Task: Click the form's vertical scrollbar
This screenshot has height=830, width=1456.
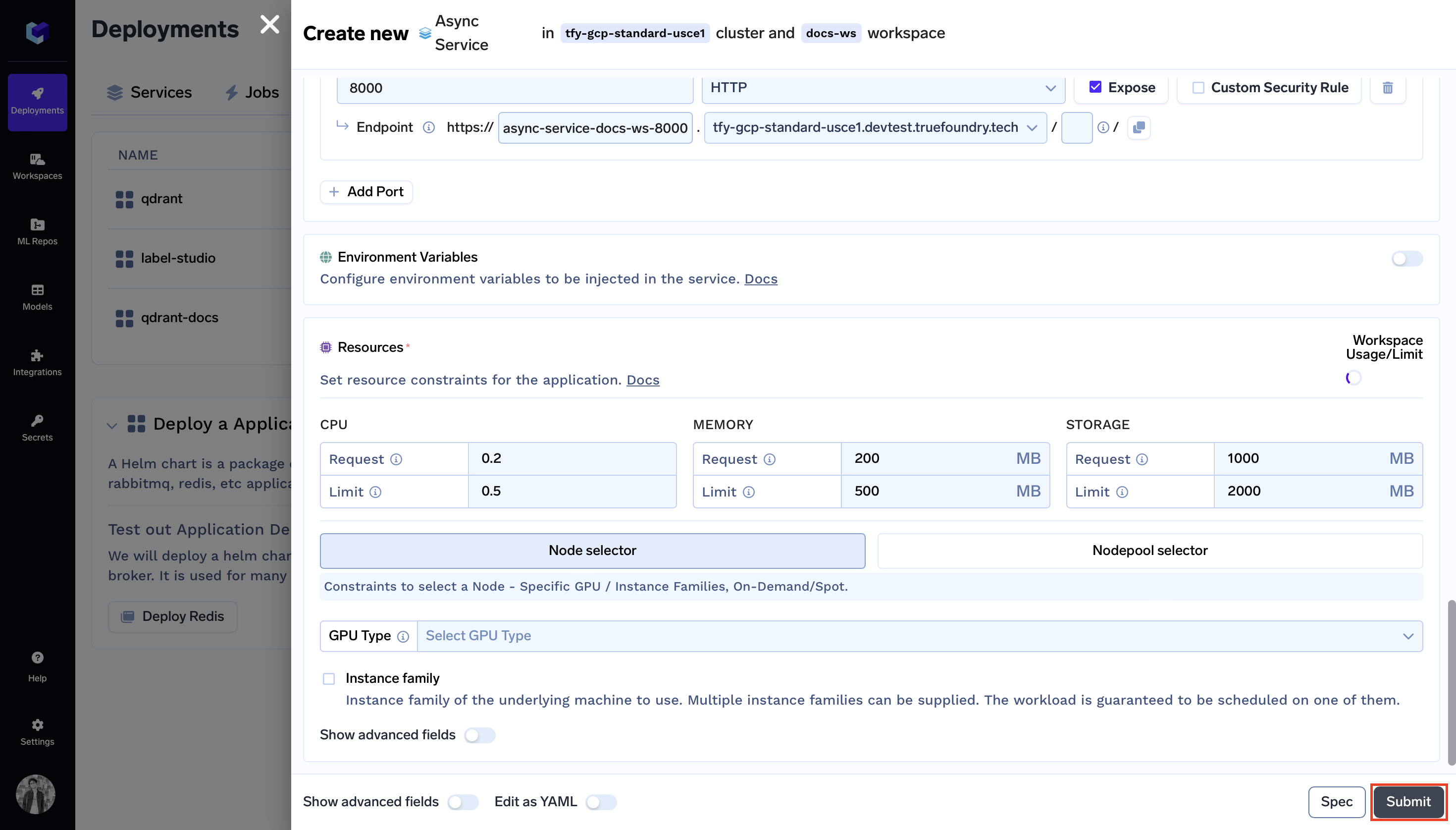Action: [1452, 682]
